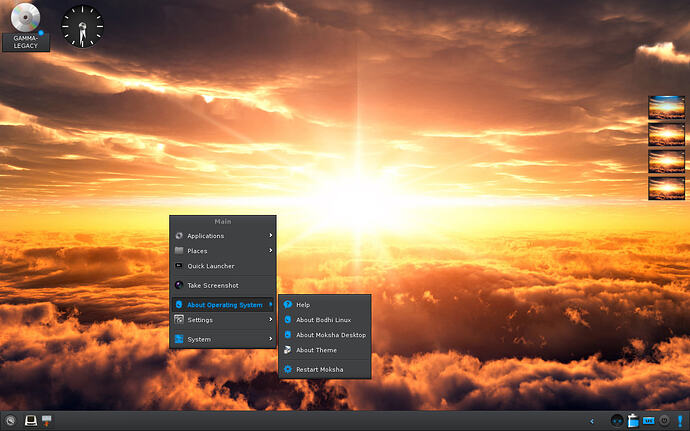Screen dimensions: 690x431
Task: Switch to the second virtual desktop thumbnail
Action: 666,134
